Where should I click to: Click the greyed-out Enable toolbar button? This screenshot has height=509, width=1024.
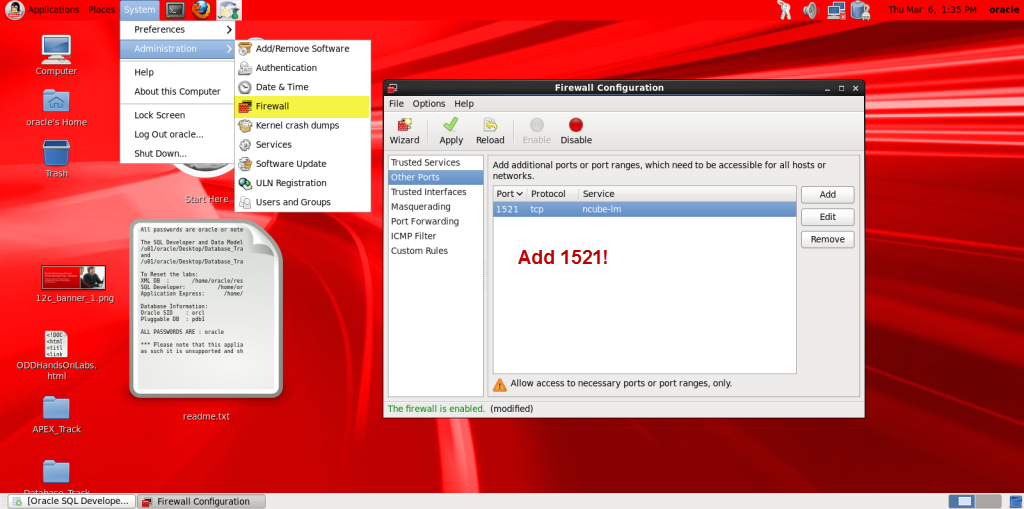point(537,131)
